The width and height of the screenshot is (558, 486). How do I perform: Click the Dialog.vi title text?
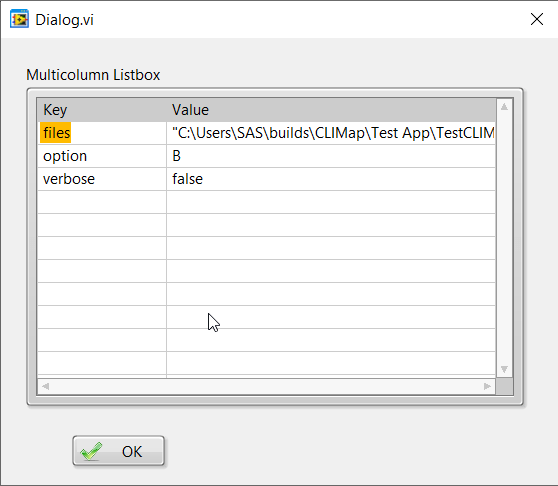pos(64,20)
